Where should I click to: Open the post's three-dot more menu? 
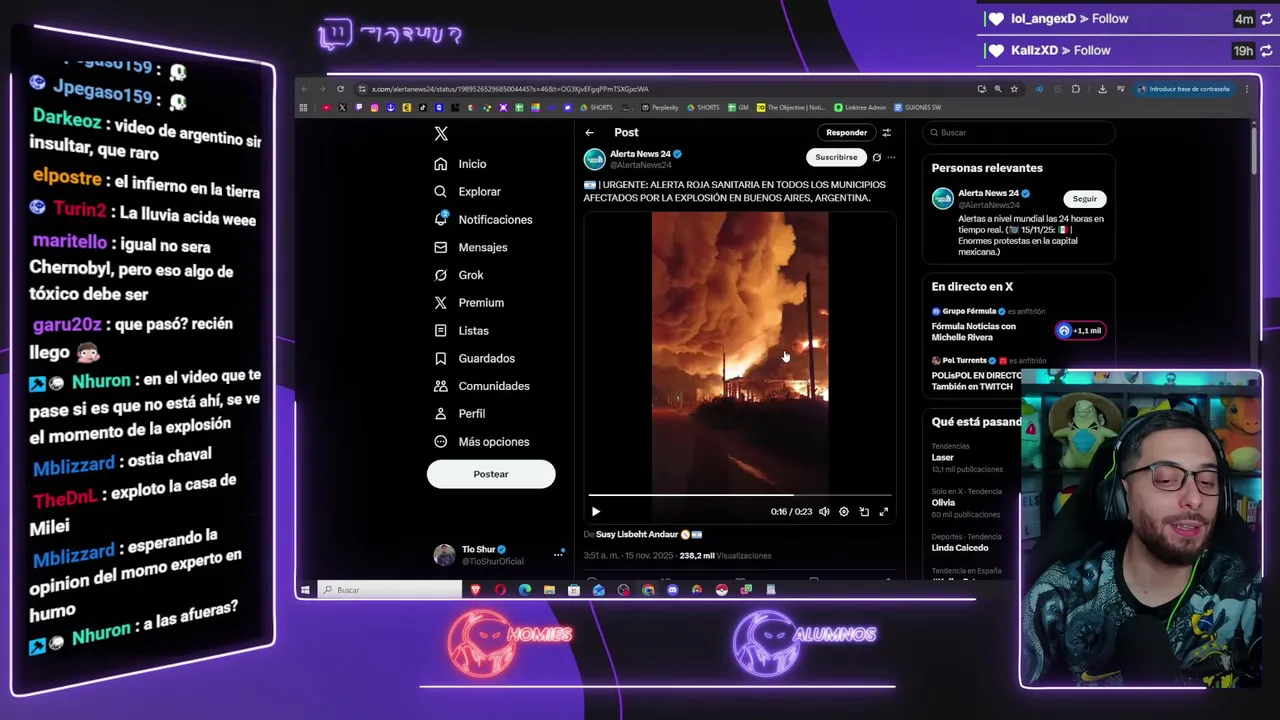[x=891, y=157]
